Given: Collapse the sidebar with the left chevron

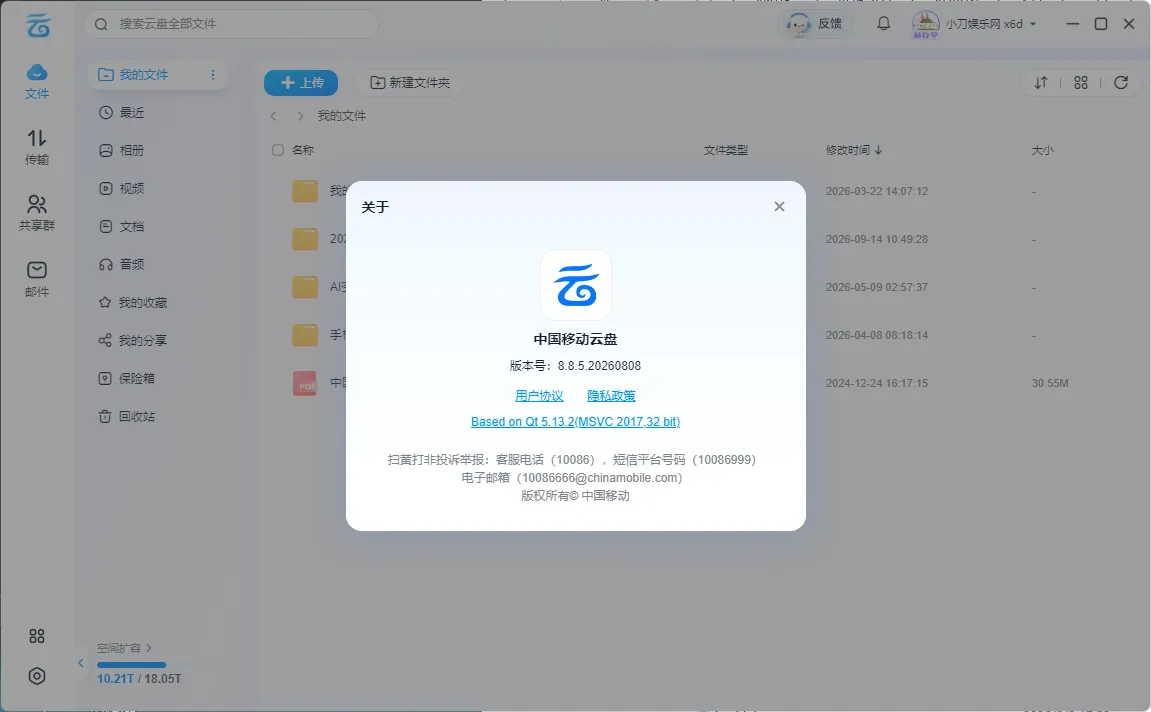Looking at the screenshot, I should click(81, 664).
